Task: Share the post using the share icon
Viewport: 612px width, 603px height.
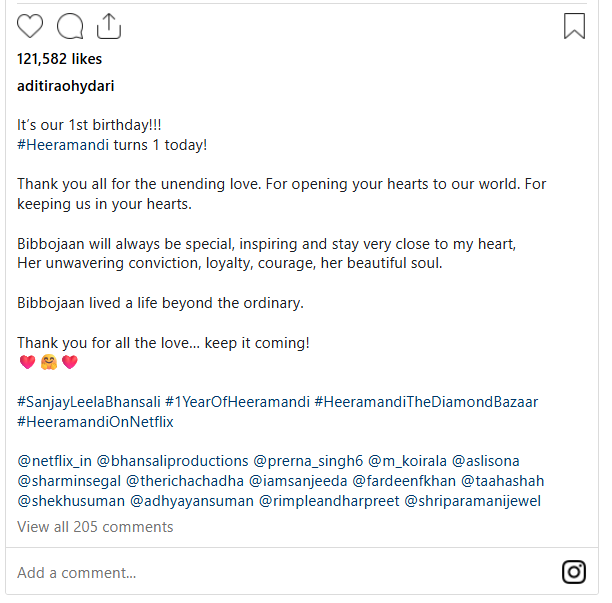Action: click(109, 26)
